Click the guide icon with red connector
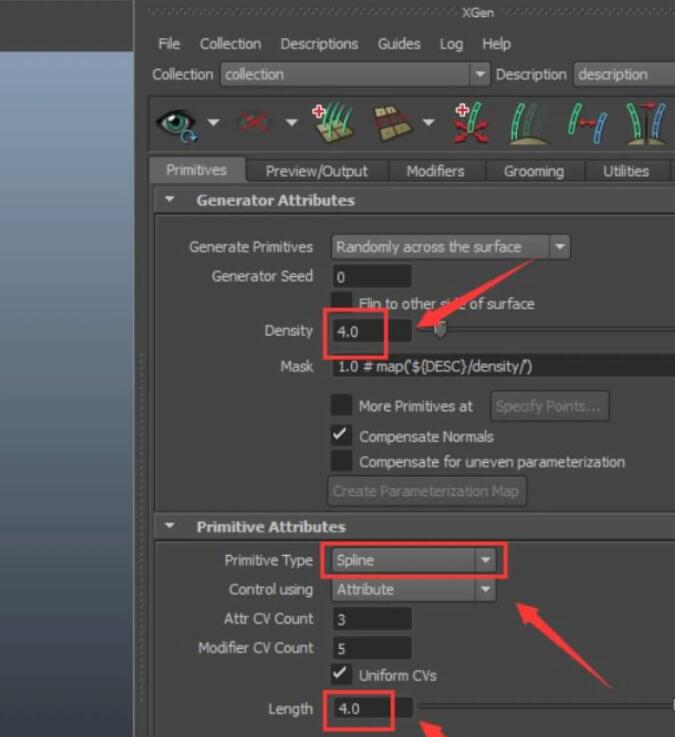 tap(588, 123)
